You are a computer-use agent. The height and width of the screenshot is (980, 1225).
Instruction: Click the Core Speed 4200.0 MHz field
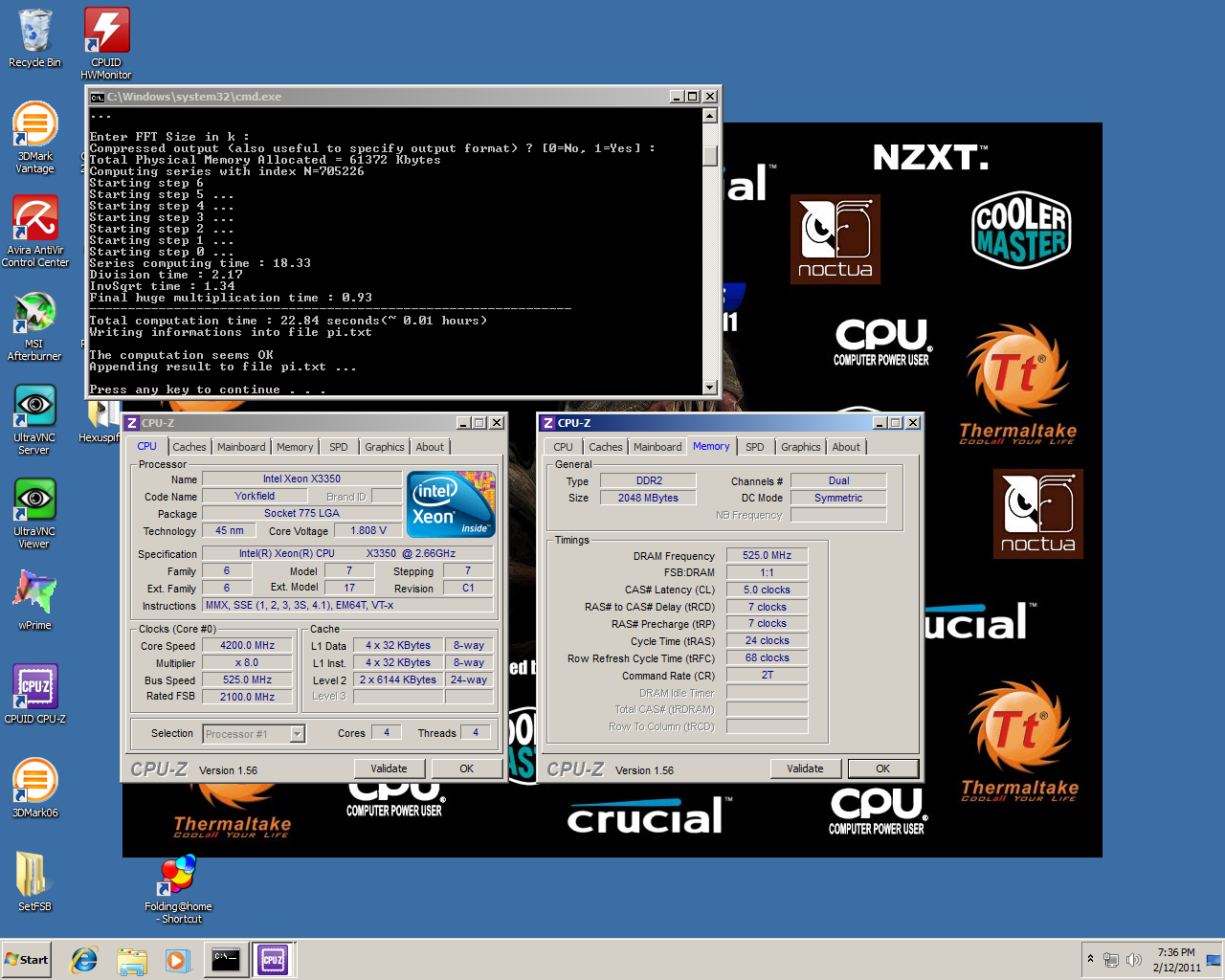pos(248,645)
